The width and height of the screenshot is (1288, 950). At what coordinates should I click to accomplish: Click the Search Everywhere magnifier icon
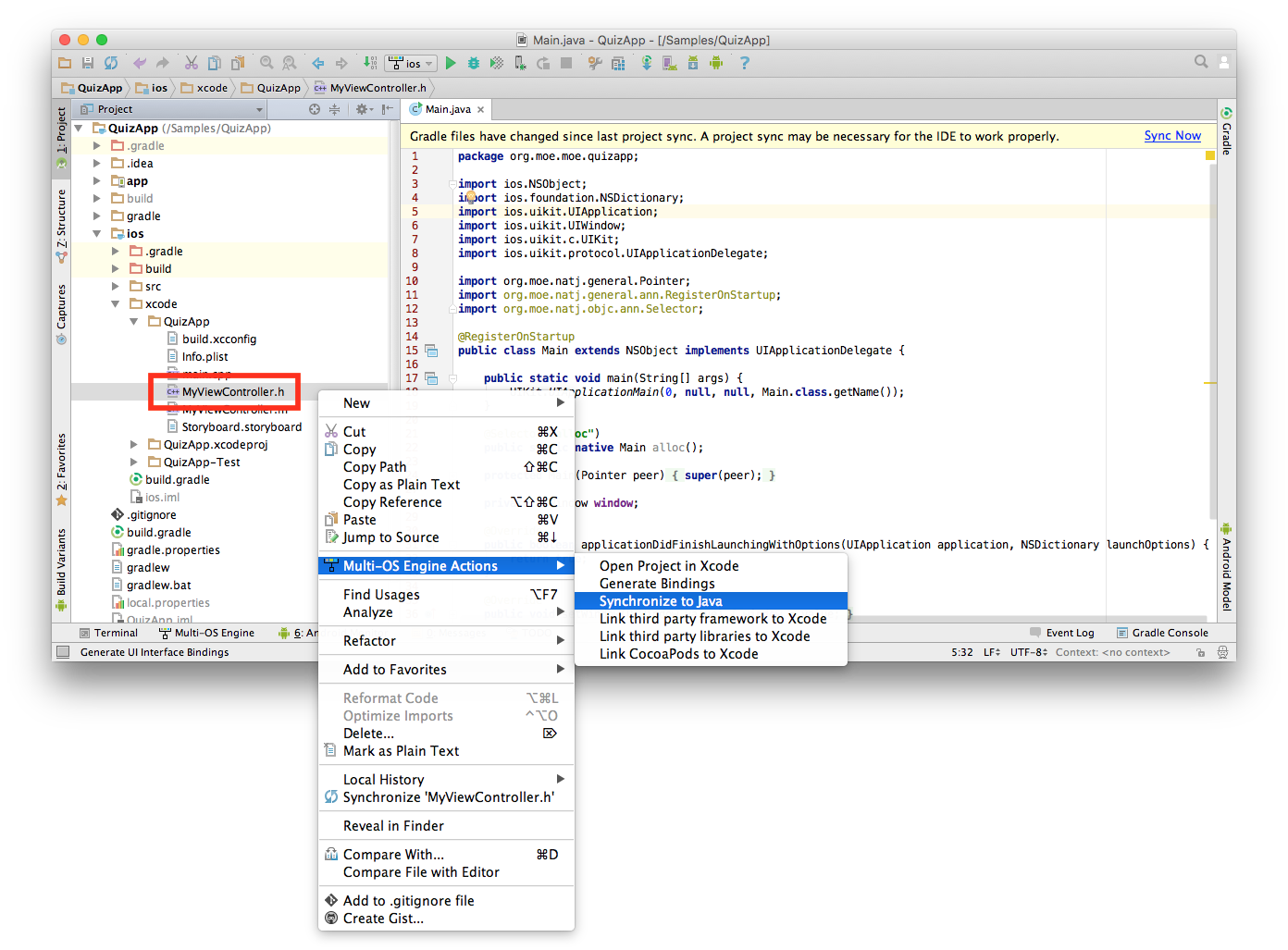pos(1201,62)
